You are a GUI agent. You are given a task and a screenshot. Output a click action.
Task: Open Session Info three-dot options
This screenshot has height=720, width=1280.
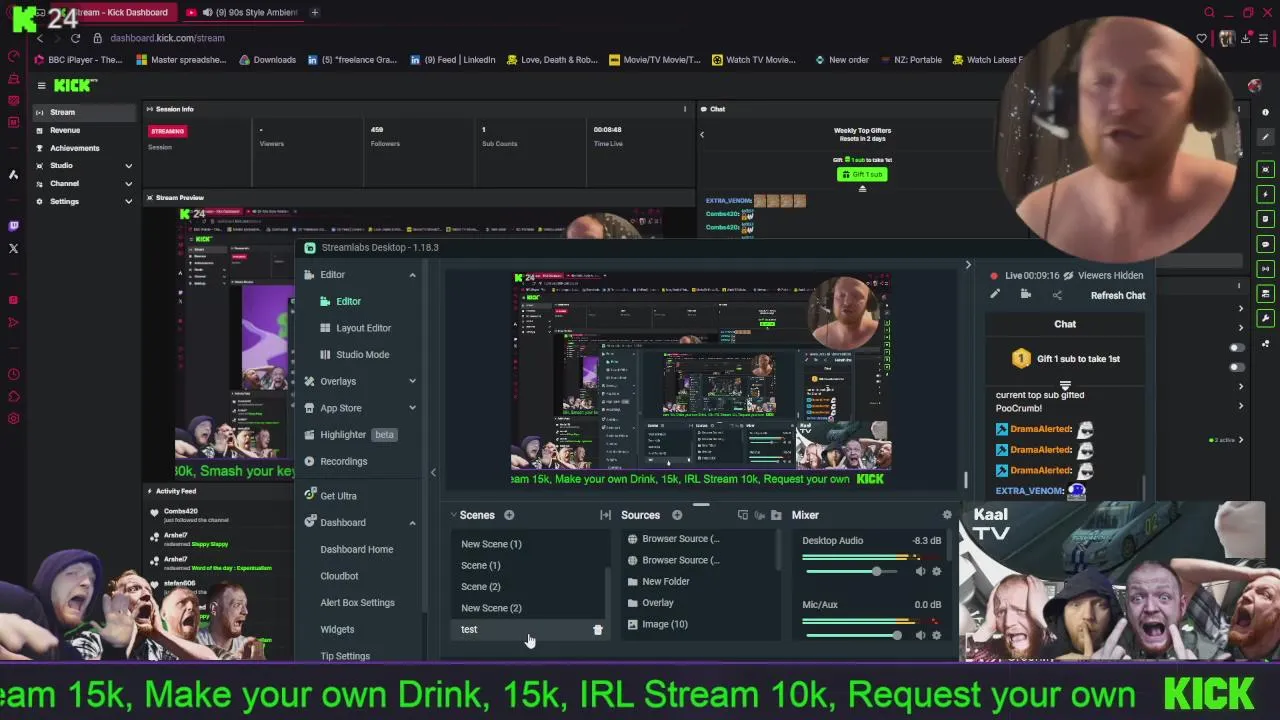pos(685,109)
